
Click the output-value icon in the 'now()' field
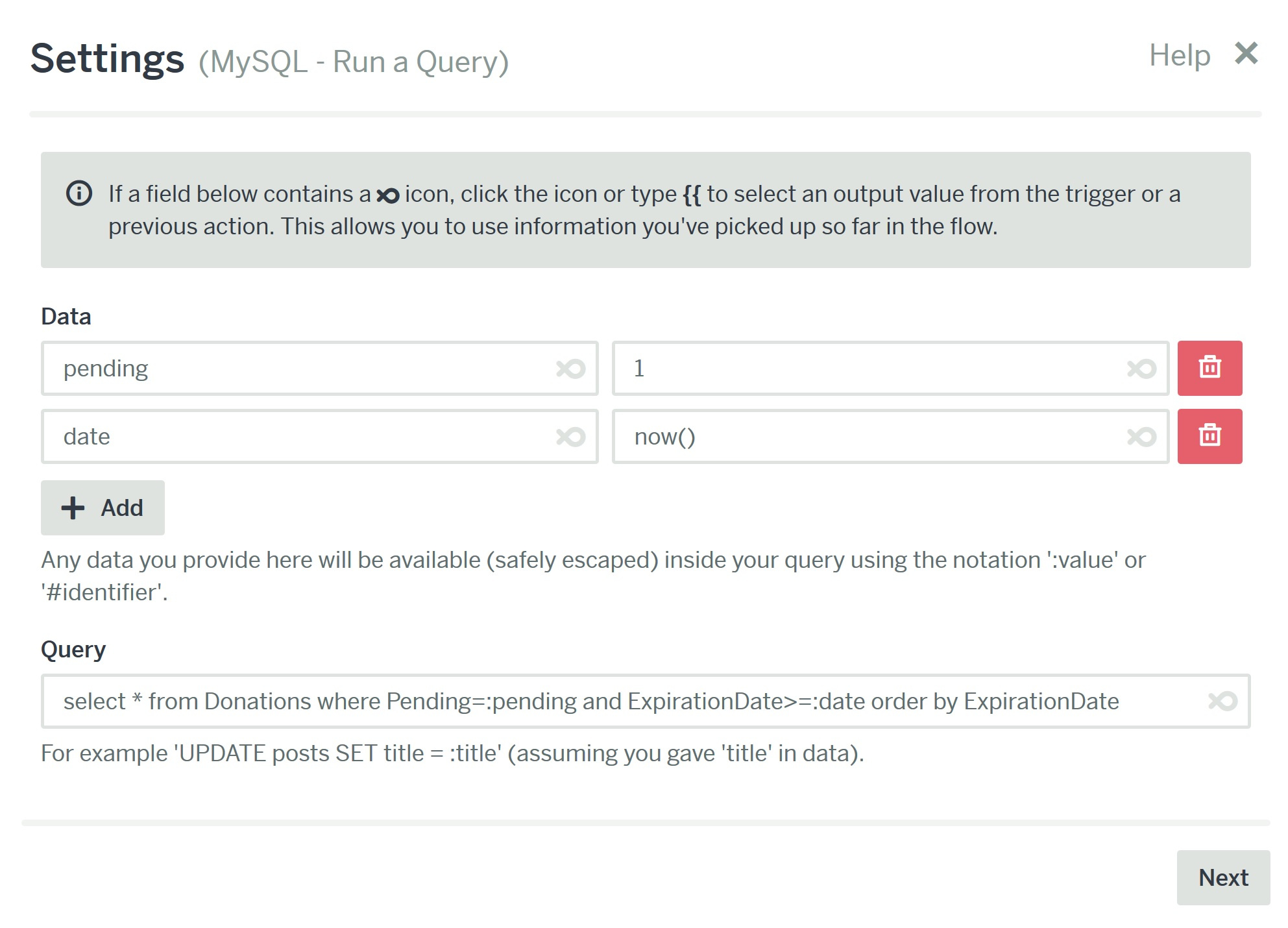(x=1142, y=437)
